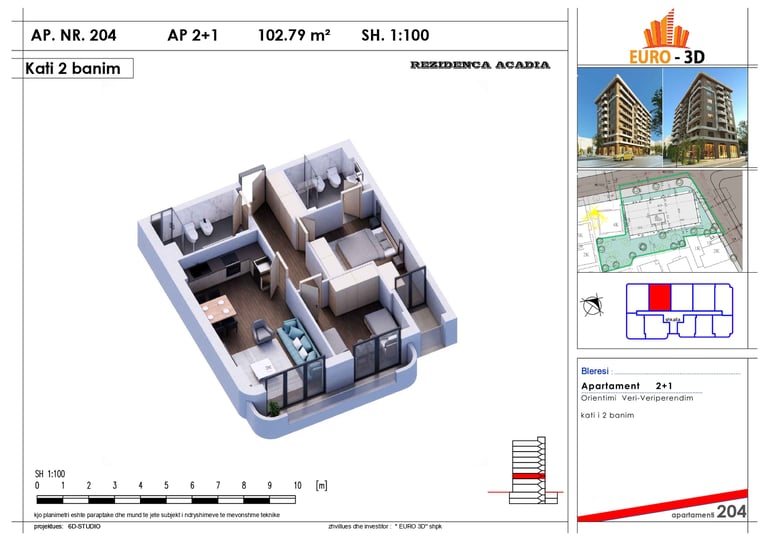768x542 pixels.
Task: Click the 3D apartment floor plan rendering
Action: click(297, 288)
